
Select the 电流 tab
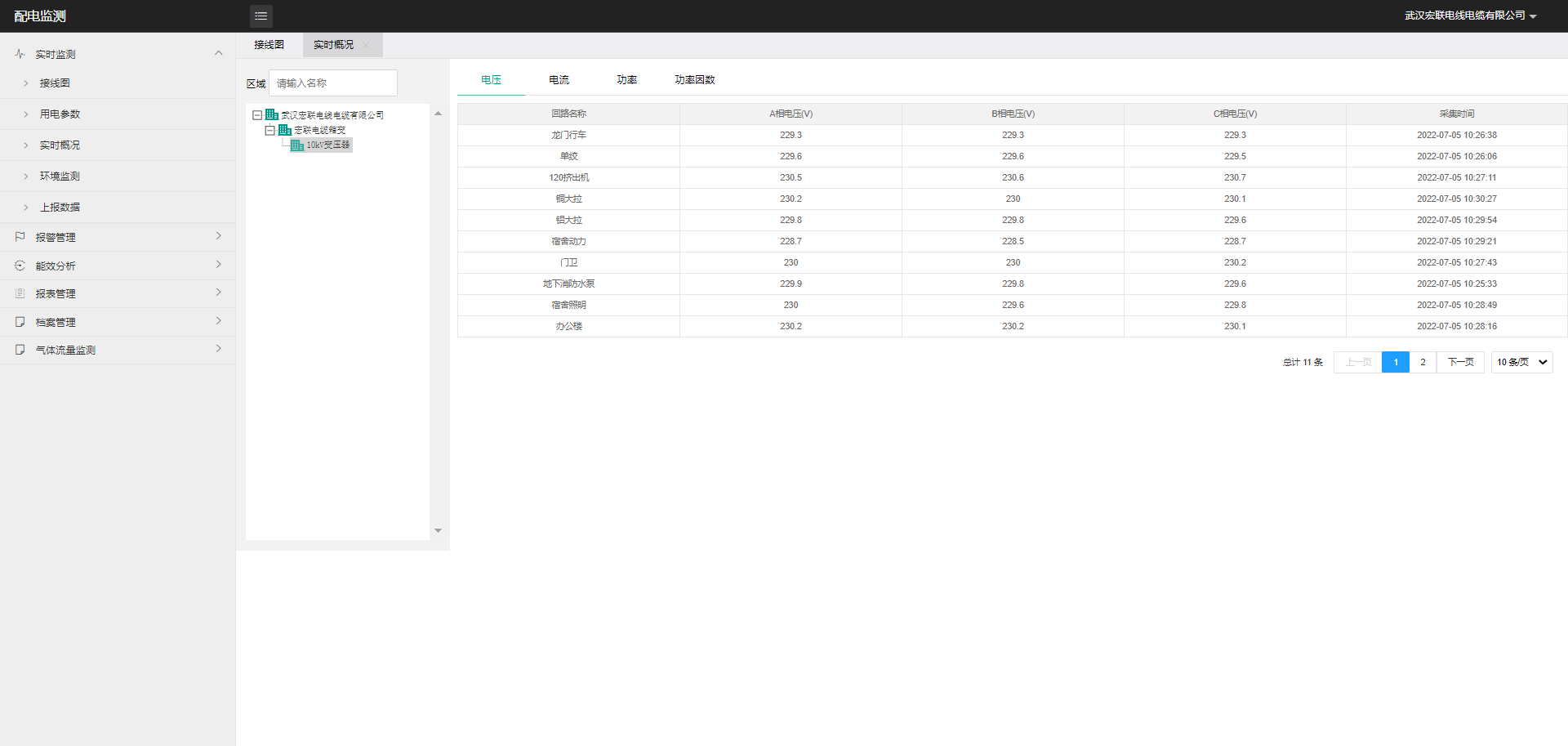click(559, 80)
